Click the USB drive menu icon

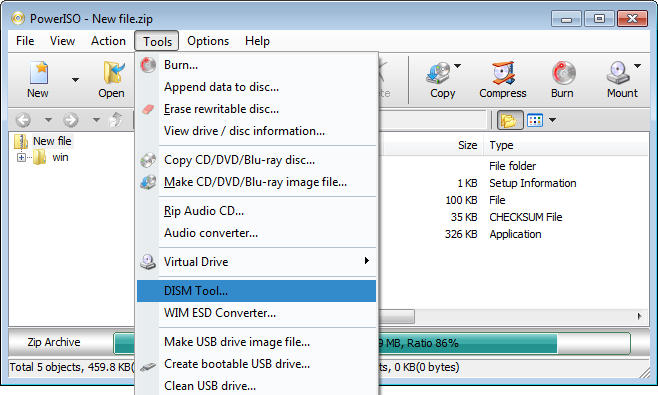click(148, 367)
